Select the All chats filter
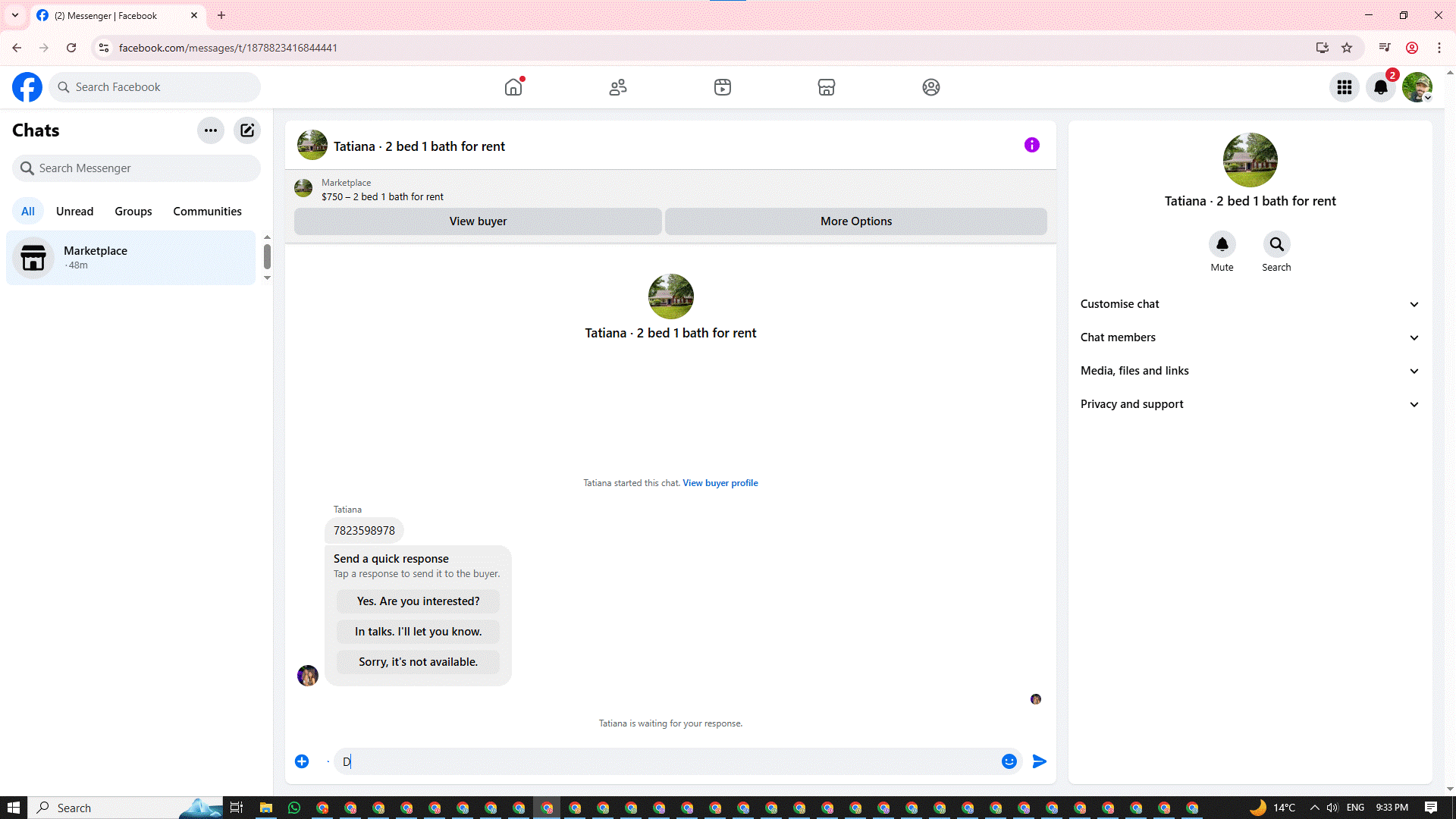Image resolution: width=1456 pixels, height=819 pixels. pyautogui.click(x=28, y=212)
